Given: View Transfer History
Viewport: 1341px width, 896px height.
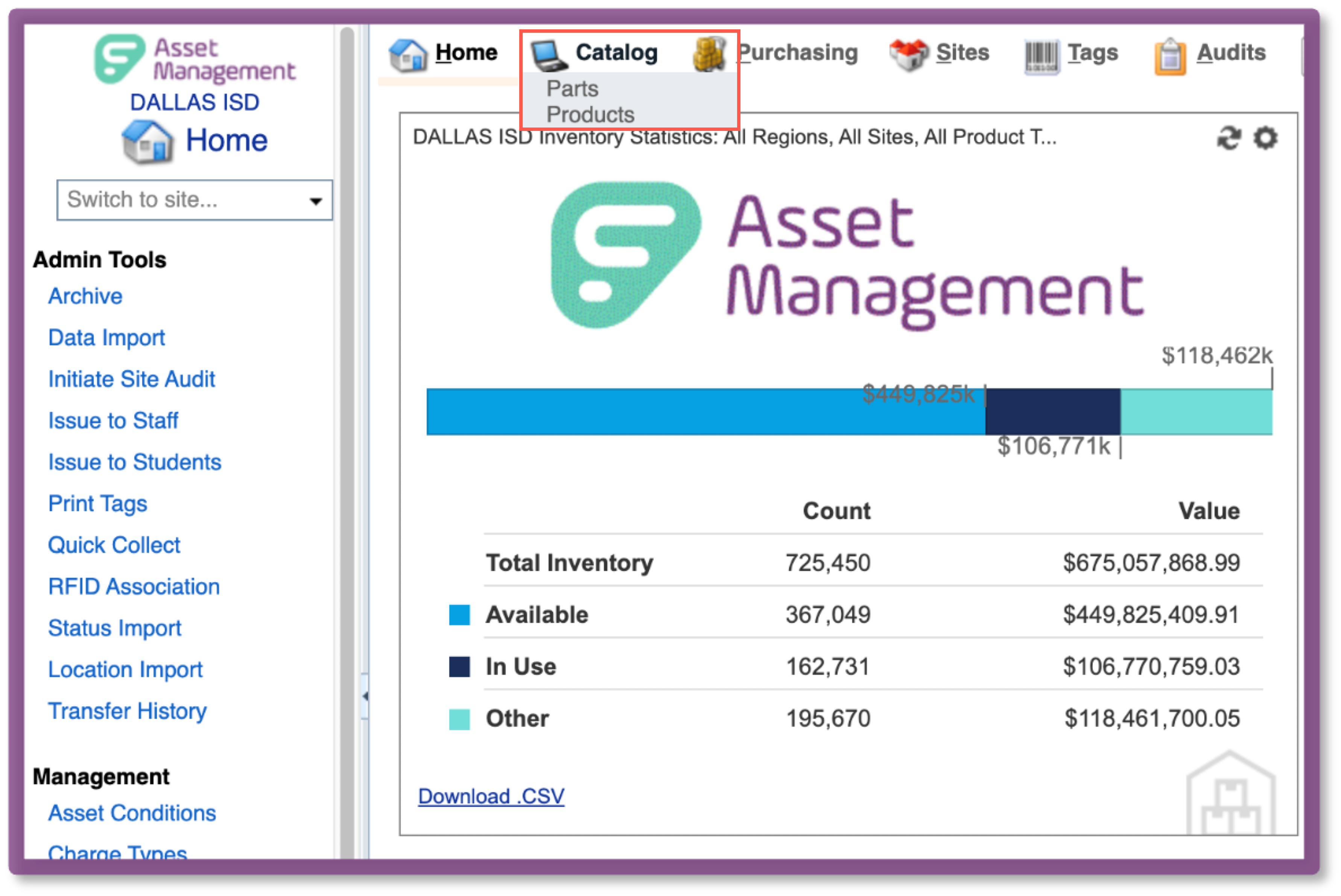Looking at the screenshot, I should [x=127, y=711].
